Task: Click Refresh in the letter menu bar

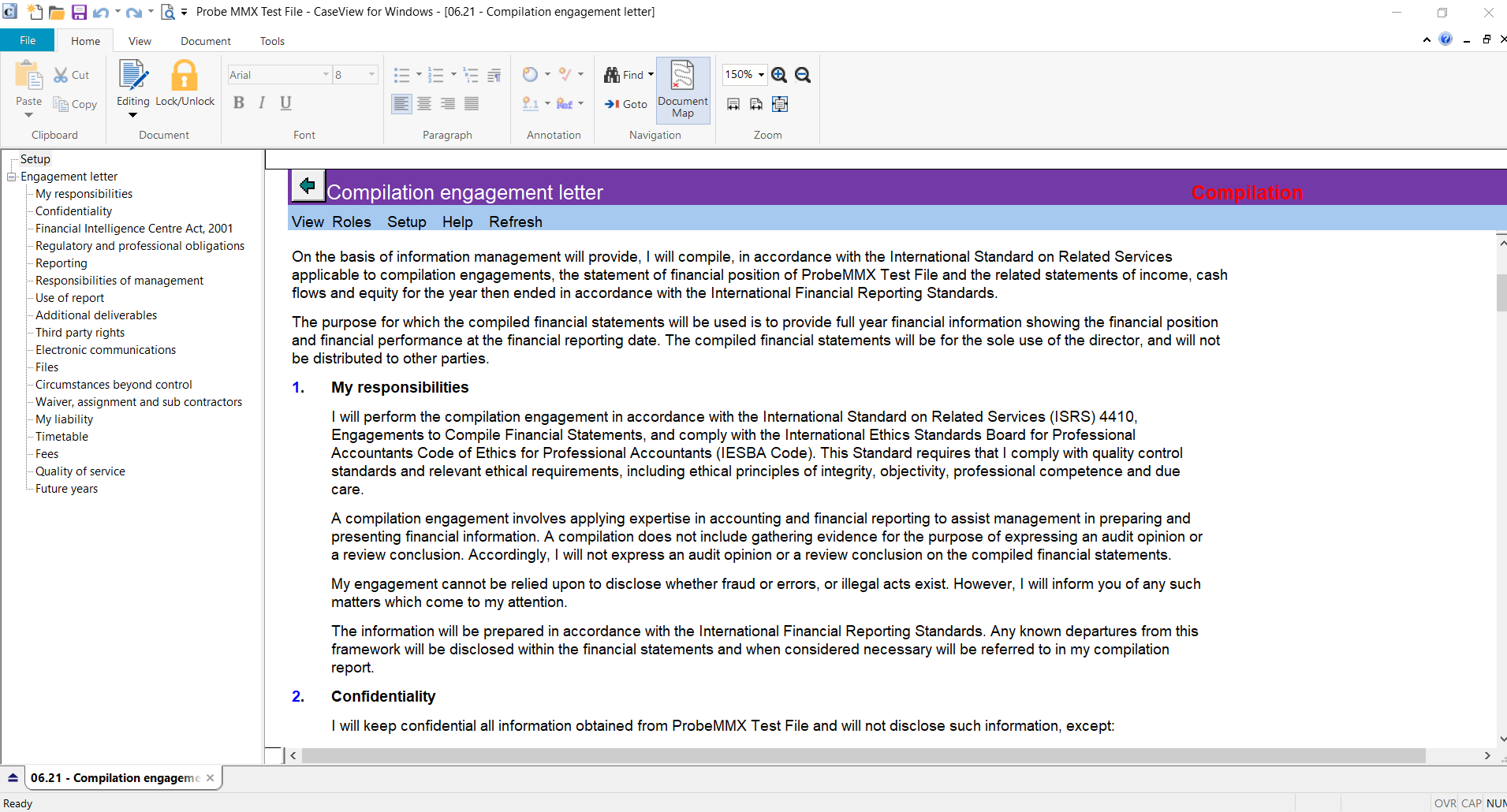Action: (515, 222)
